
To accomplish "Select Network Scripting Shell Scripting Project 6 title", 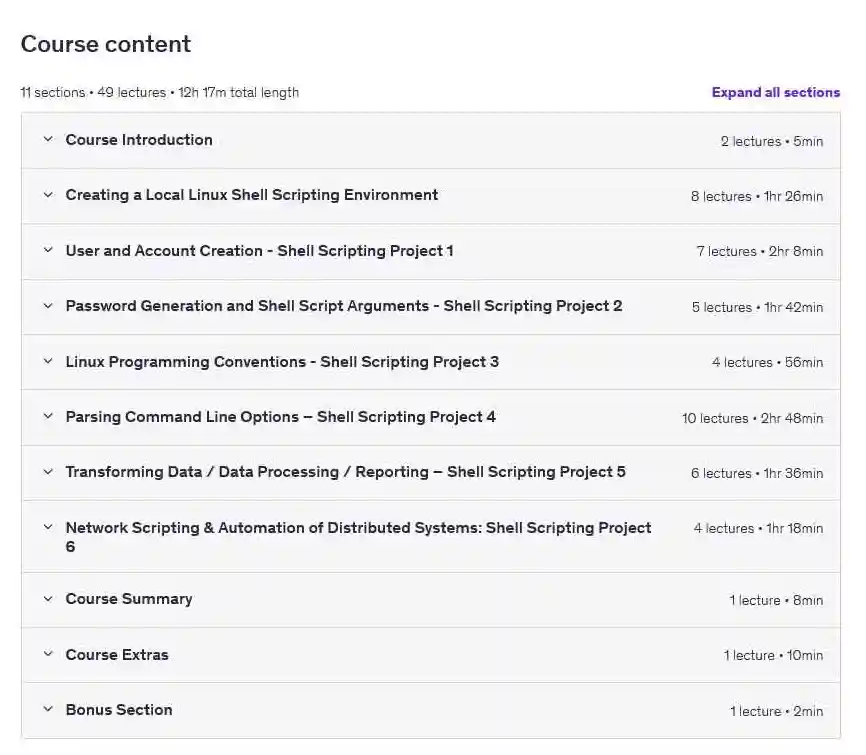I will tap(358, 537).
